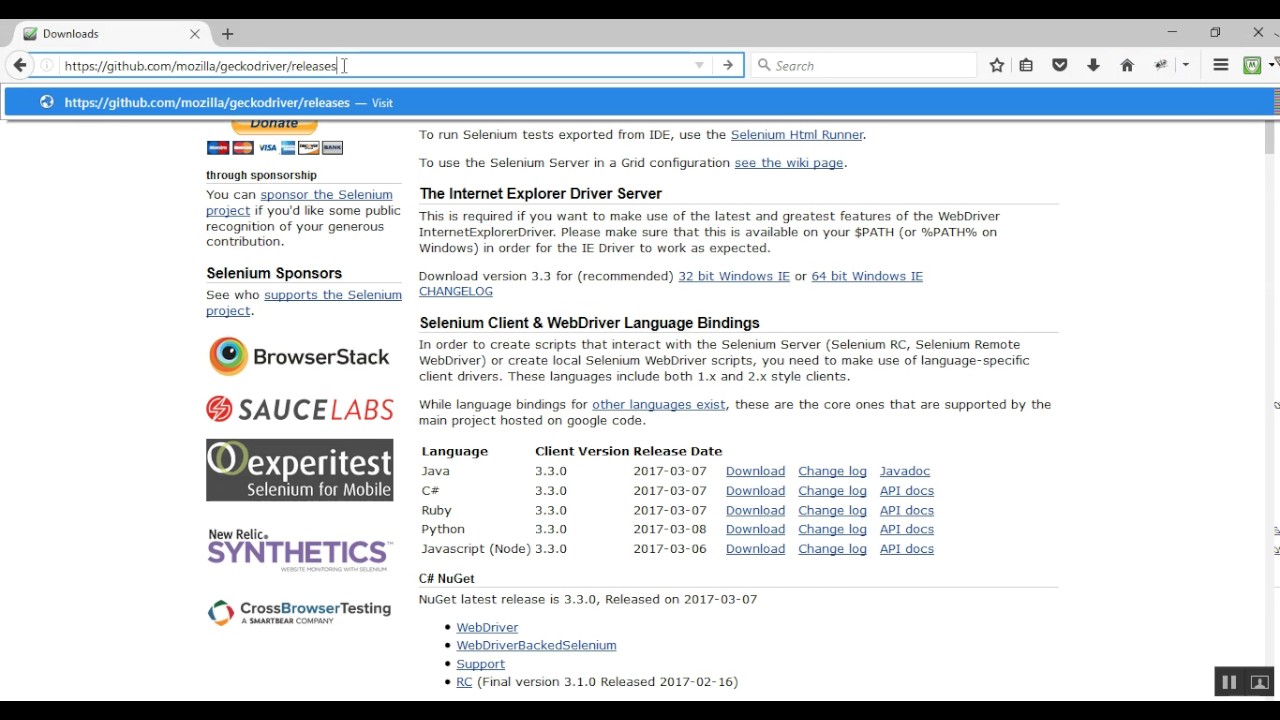Open WebDriverBackedSelenium NuGet link

[x=536, y=645]
